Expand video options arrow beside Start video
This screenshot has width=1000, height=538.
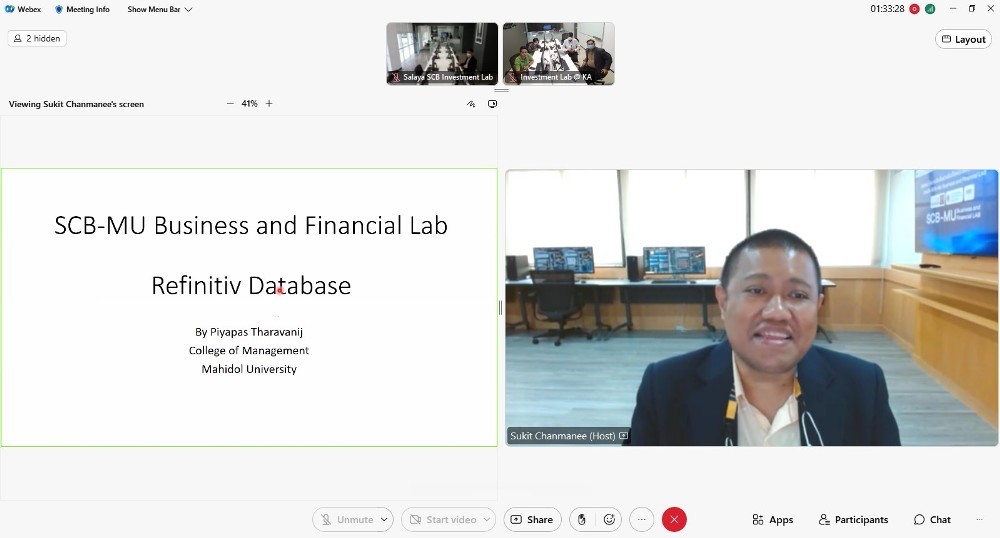[487, 520]
